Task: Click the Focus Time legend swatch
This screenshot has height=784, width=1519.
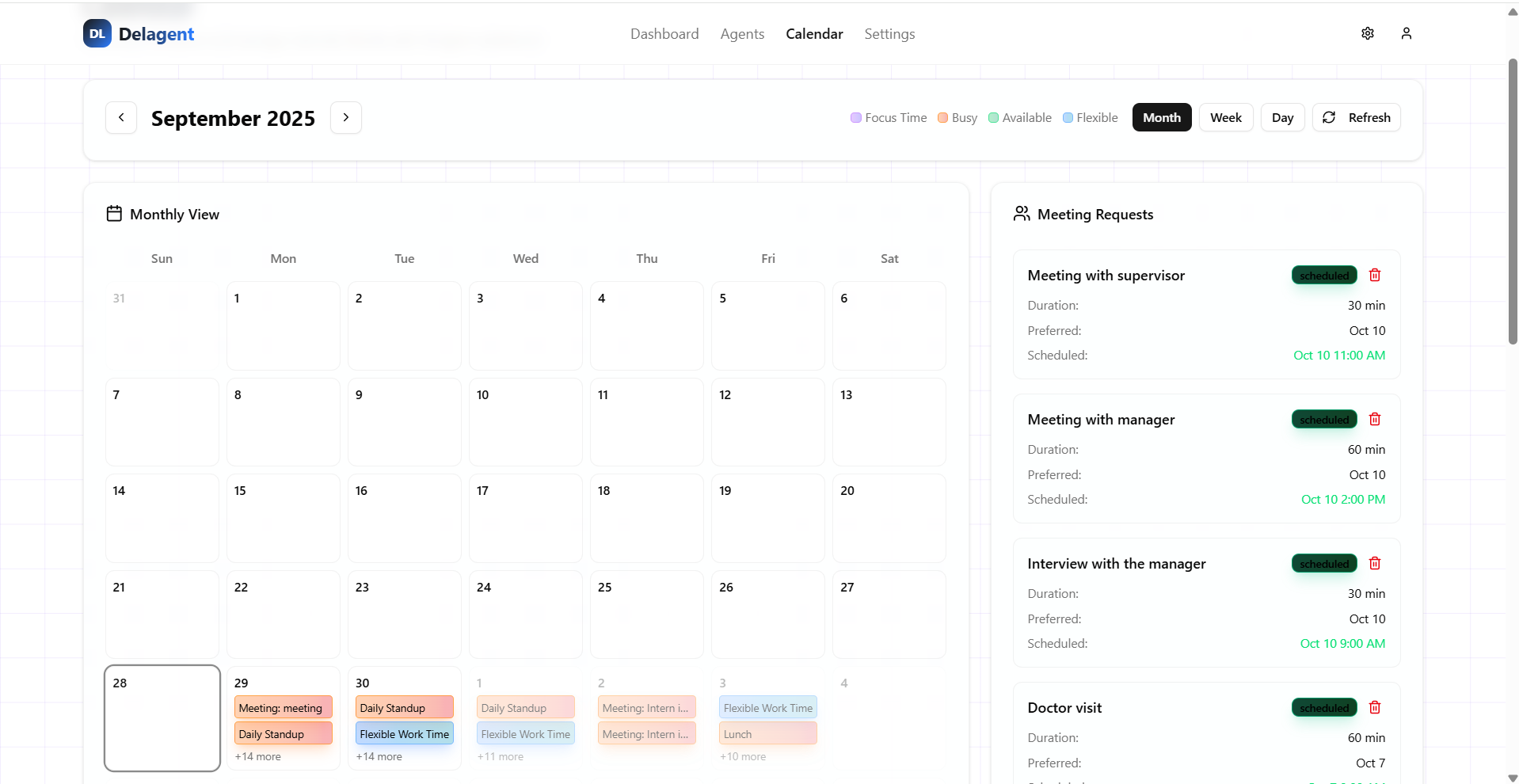Action: (856, 117)
